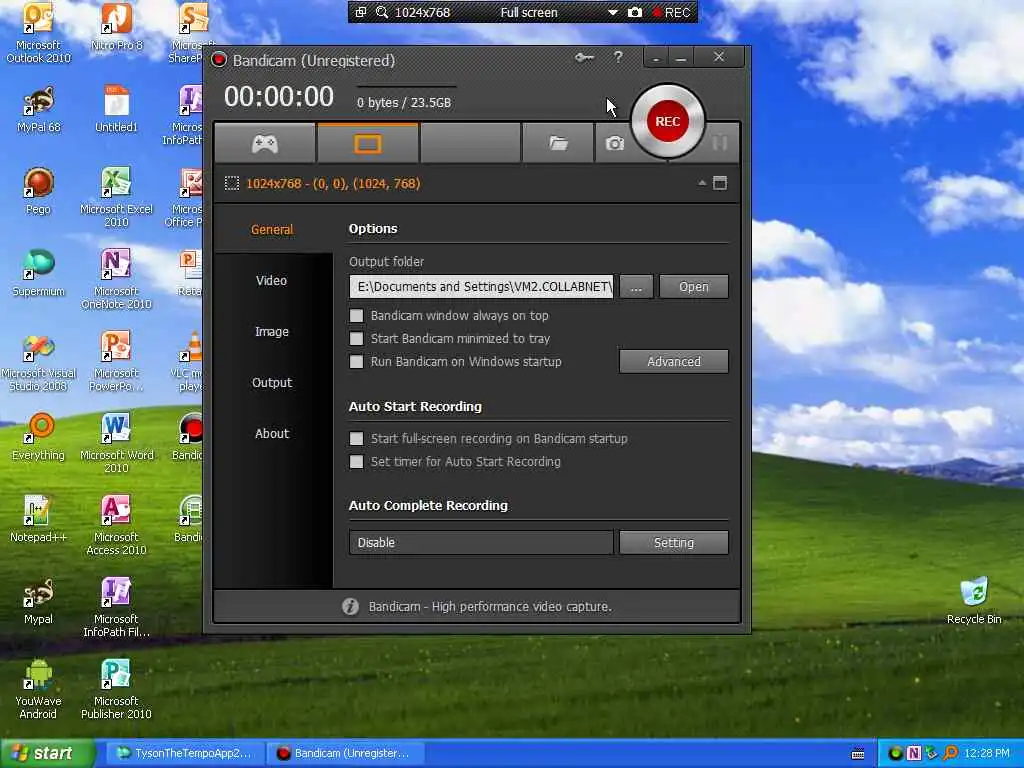1024x768 pixels.
Task: Open the output folder icon in toolbar
Action: click(x=558, y=143)
